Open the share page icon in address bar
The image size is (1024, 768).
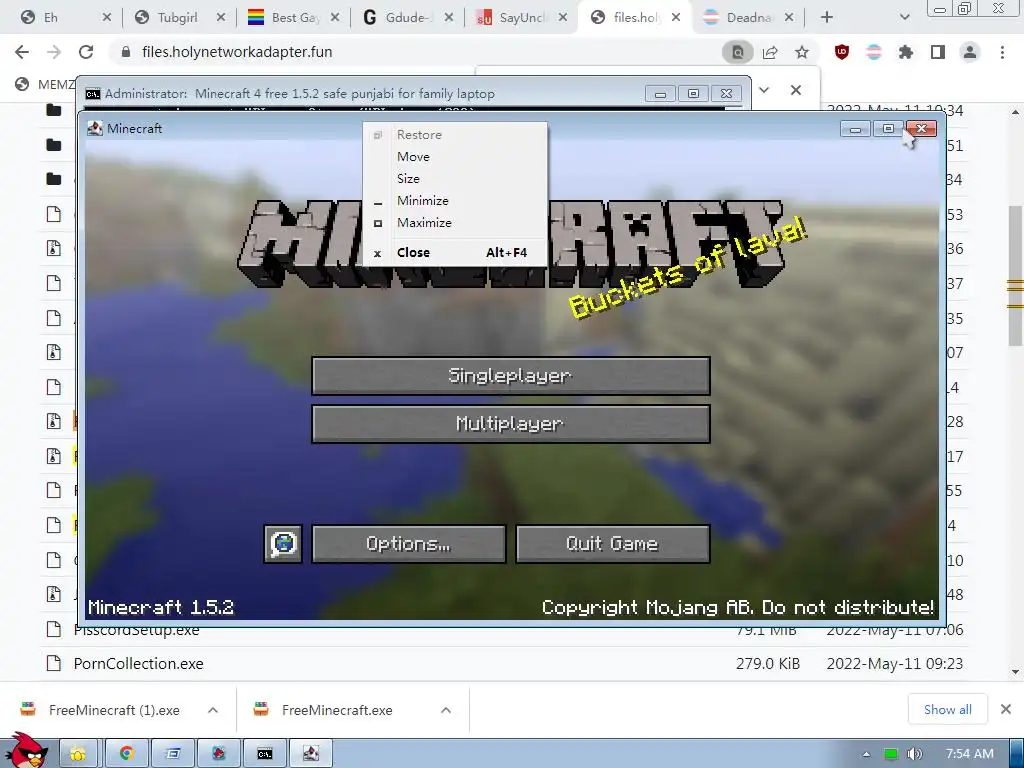pos(770,52)
